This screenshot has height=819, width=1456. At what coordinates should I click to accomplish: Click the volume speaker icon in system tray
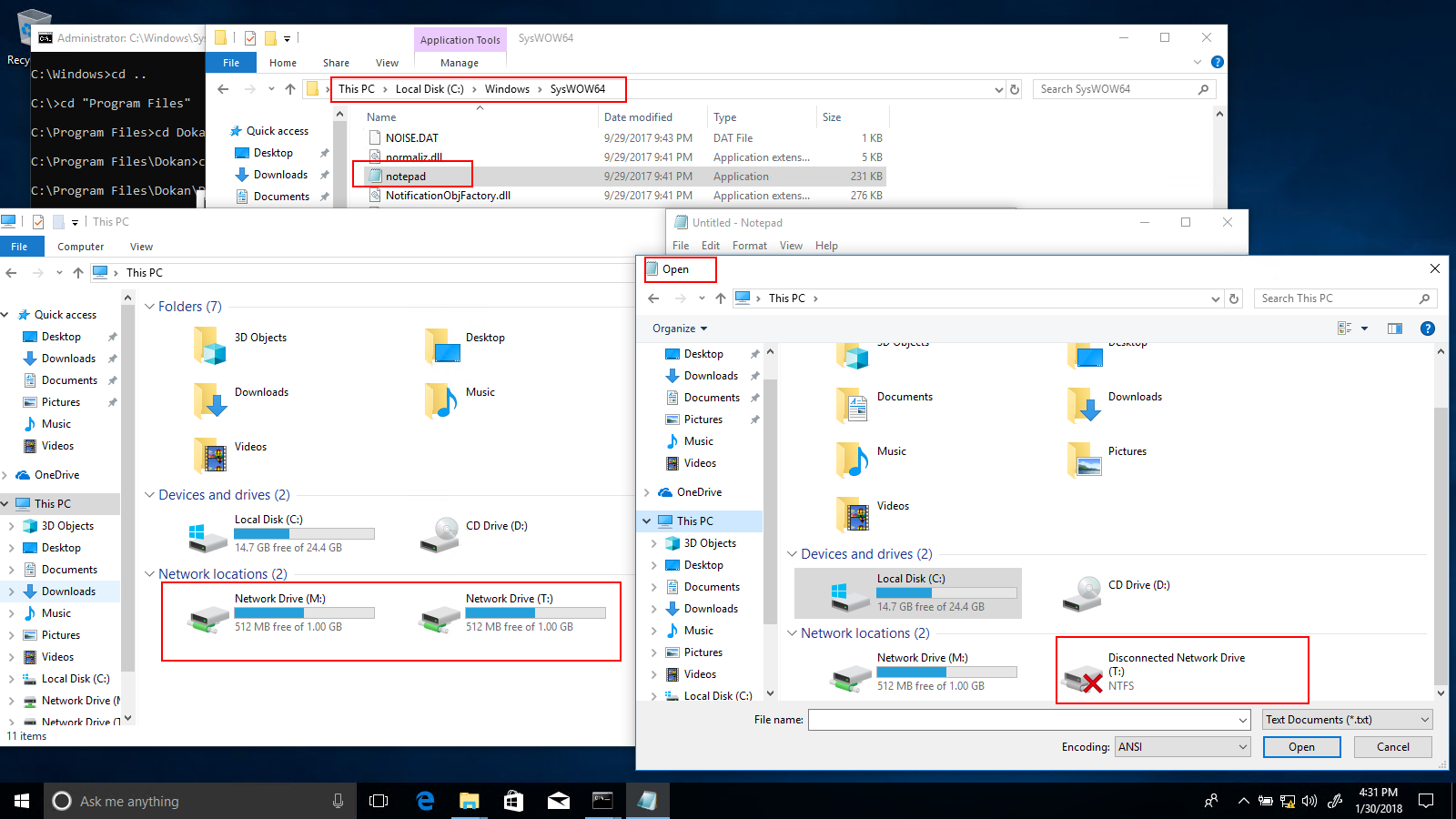pos(1310,802)
